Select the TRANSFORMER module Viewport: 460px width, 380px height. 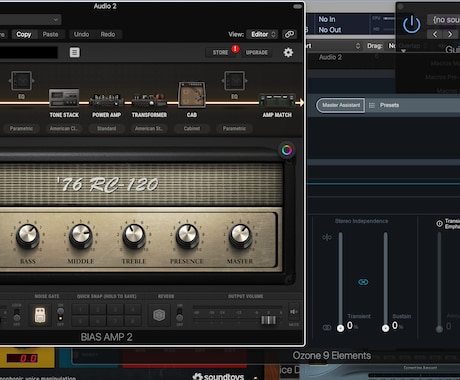(x=149, y=101)
